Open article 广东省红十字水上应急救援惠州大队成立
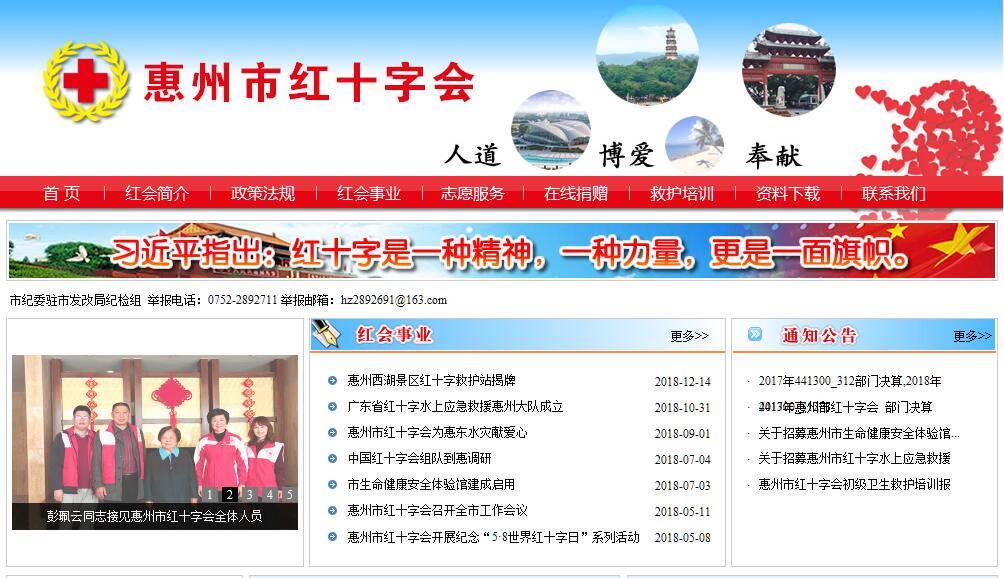This screenshot has width=1004, height=578. [455, 406]
